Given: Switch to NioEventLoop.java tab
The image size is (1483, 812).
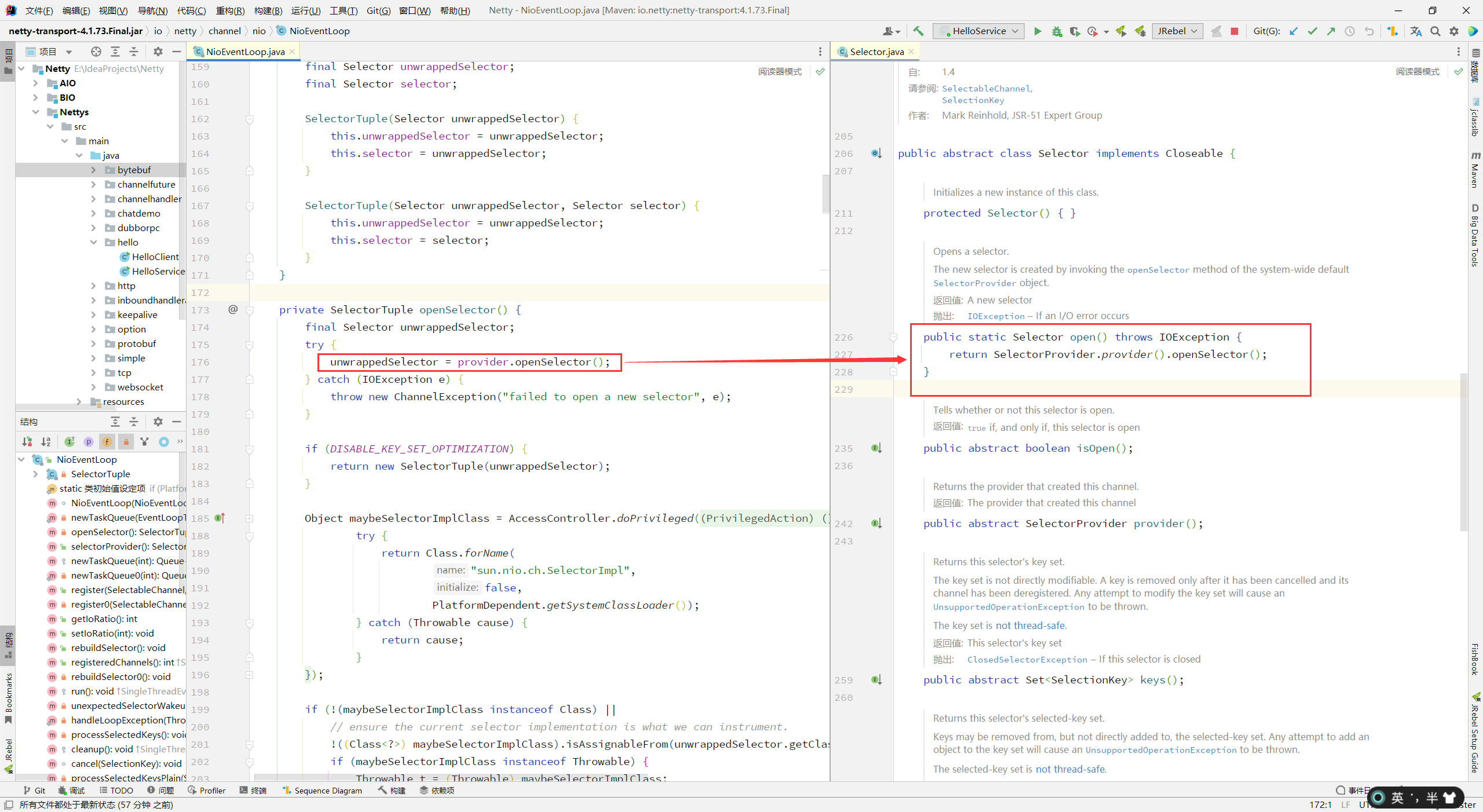Looking at the screenshot, I should pyautogui.click(x=244, y=52).
